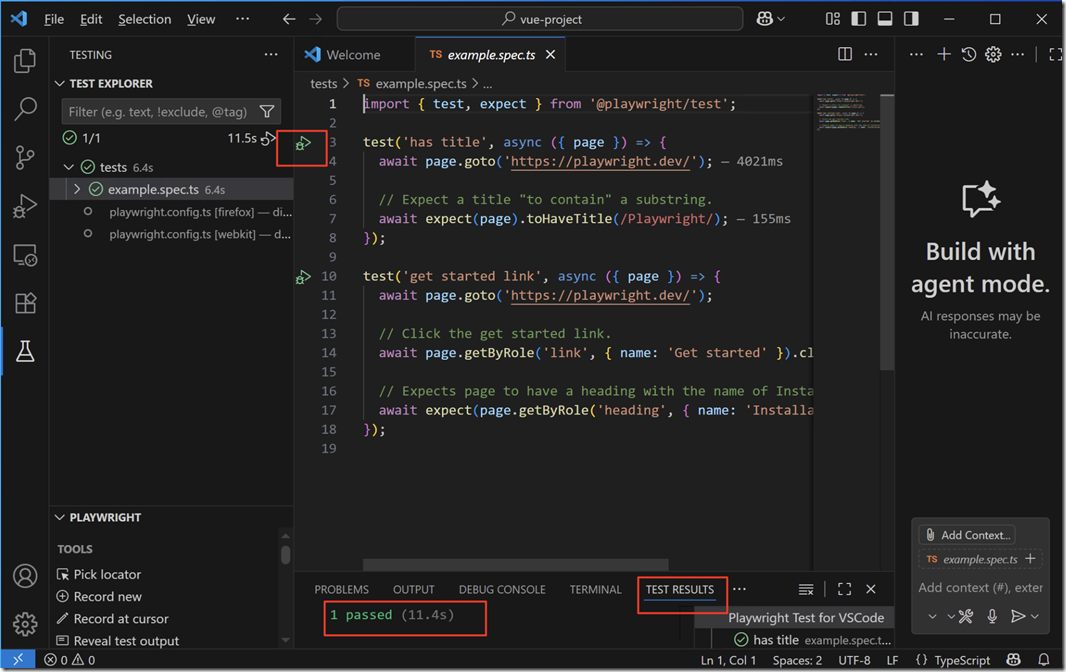Configure chat tools icon
Viewport: 1066px width, 672px height.
pos(965,616)
